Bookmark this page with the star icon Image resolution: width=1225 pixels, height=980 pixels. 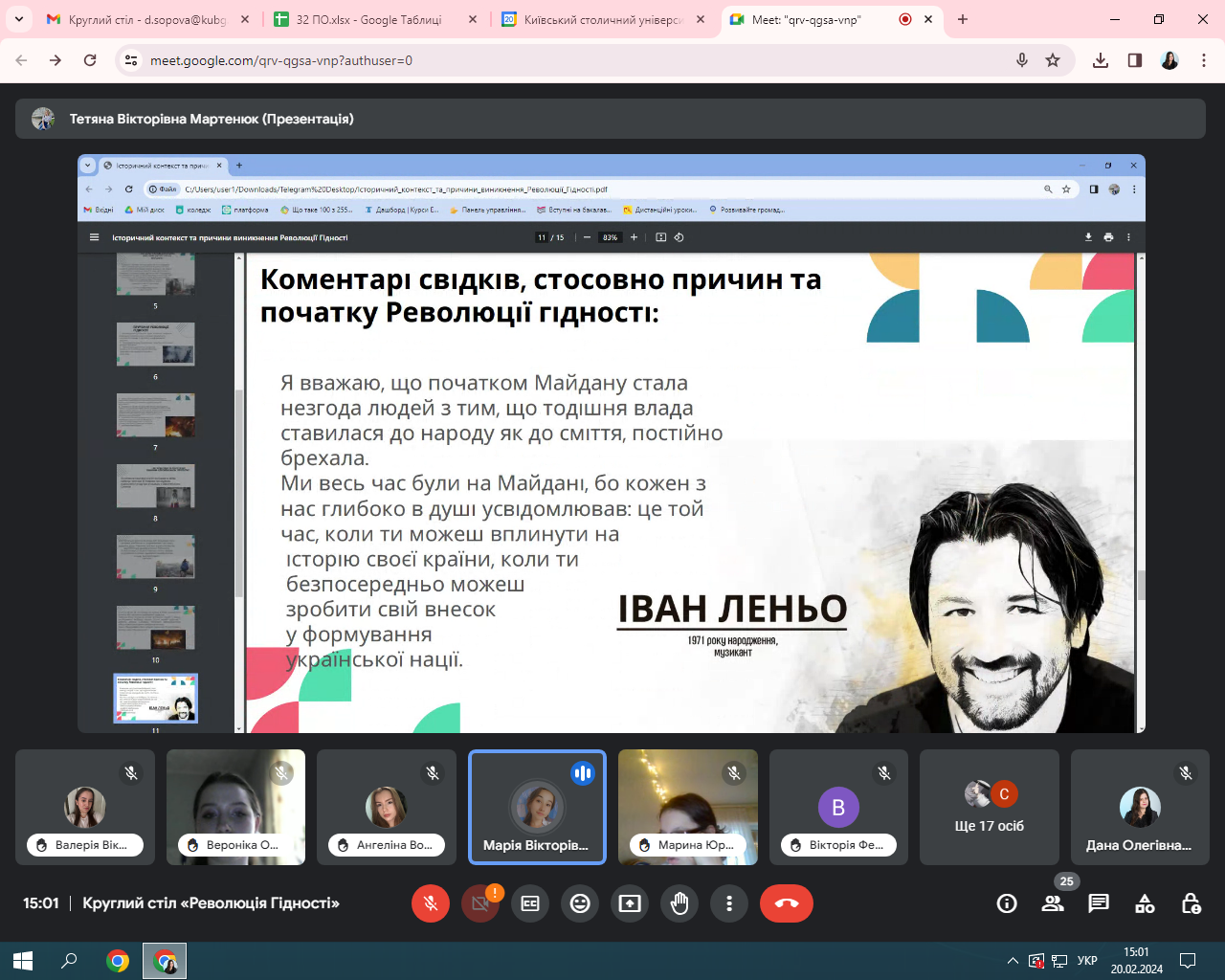pos(1053,60)
